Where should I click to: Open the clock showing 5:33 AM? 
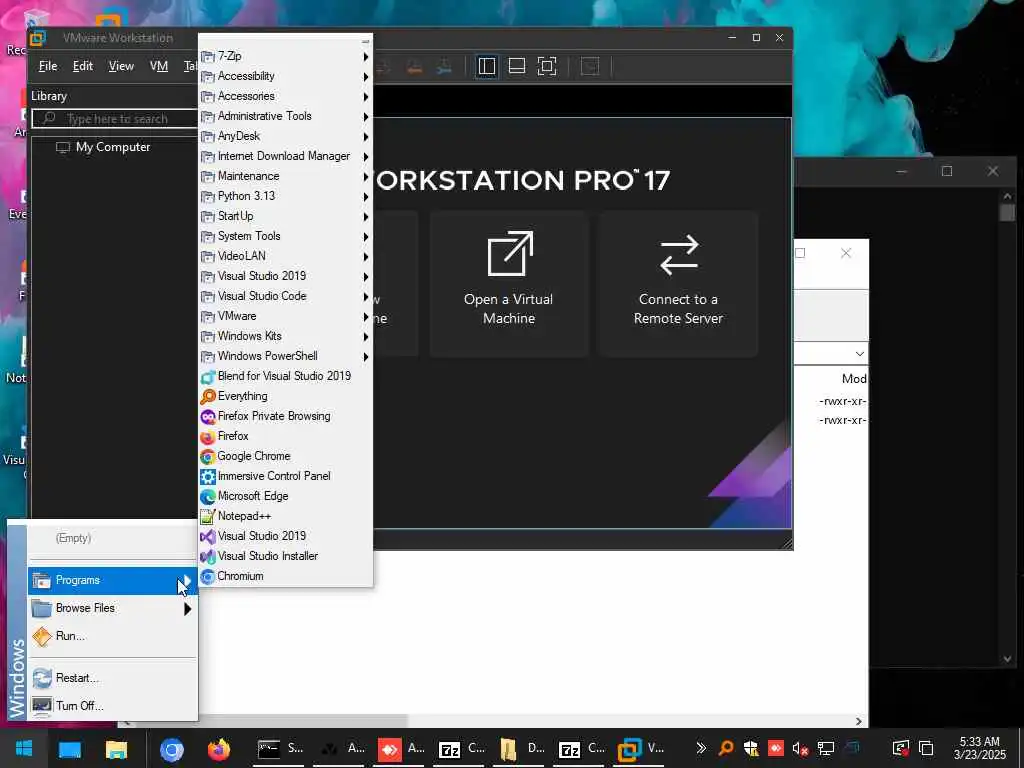click(980, 748)
